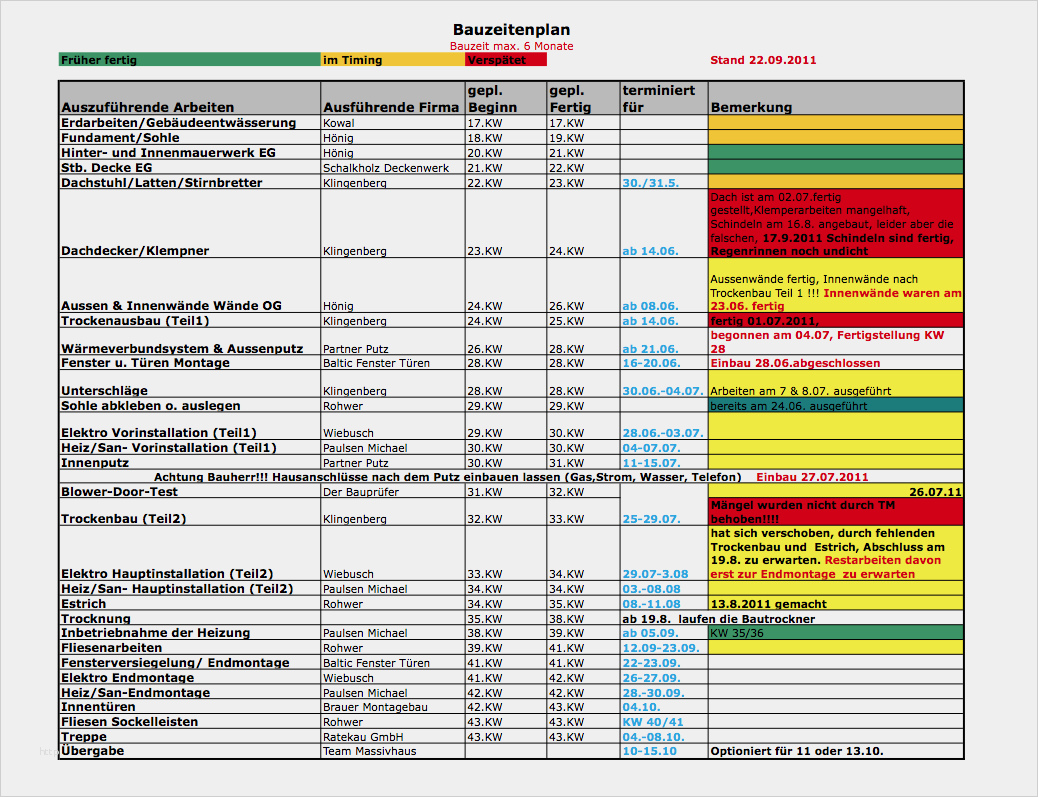Click the red remark 'Dach ist am 02.07.fertig'
1038x797 pixels.
click(x=835, y=224)
